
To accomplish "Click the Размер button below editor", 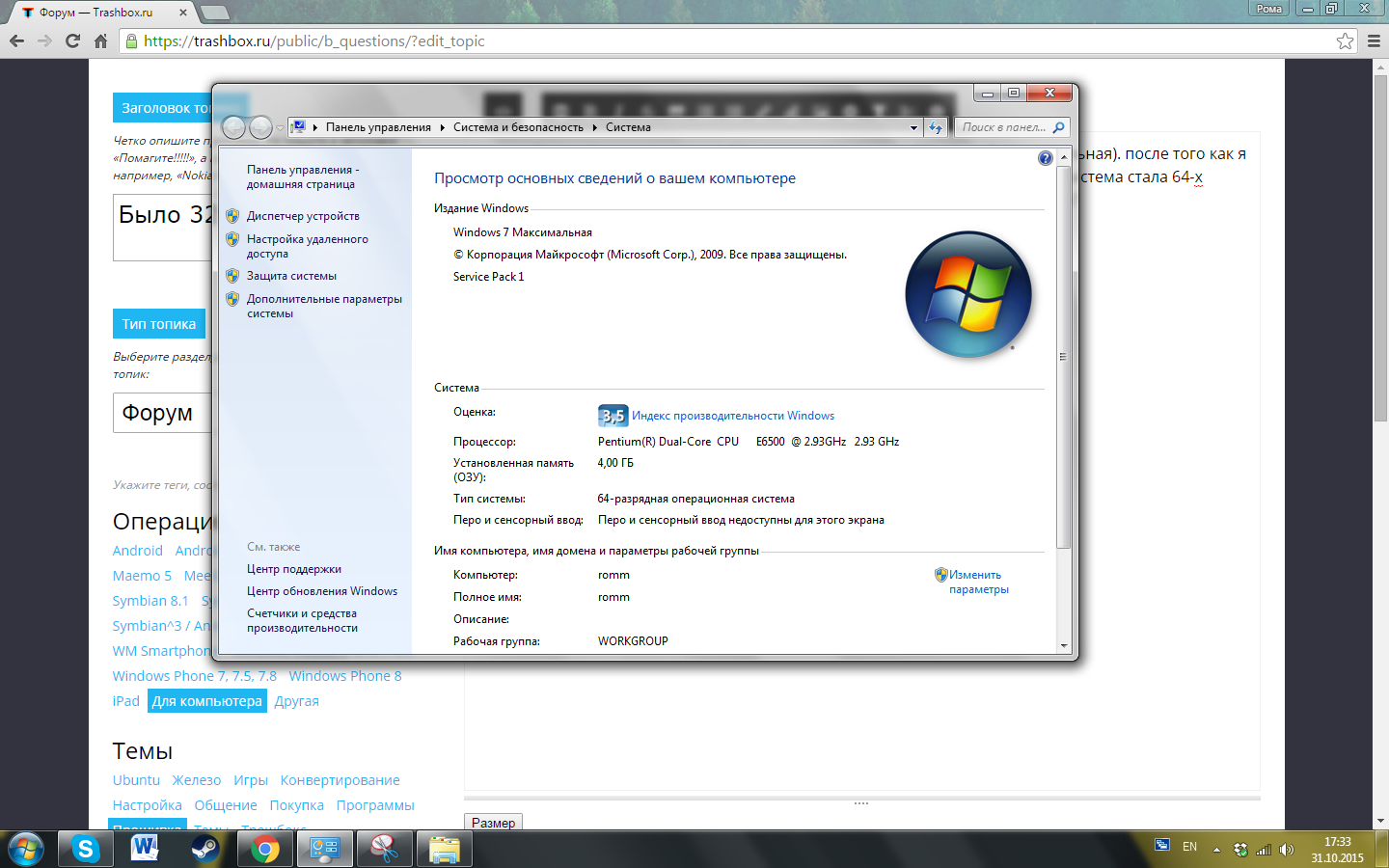I will pos(494,823).
